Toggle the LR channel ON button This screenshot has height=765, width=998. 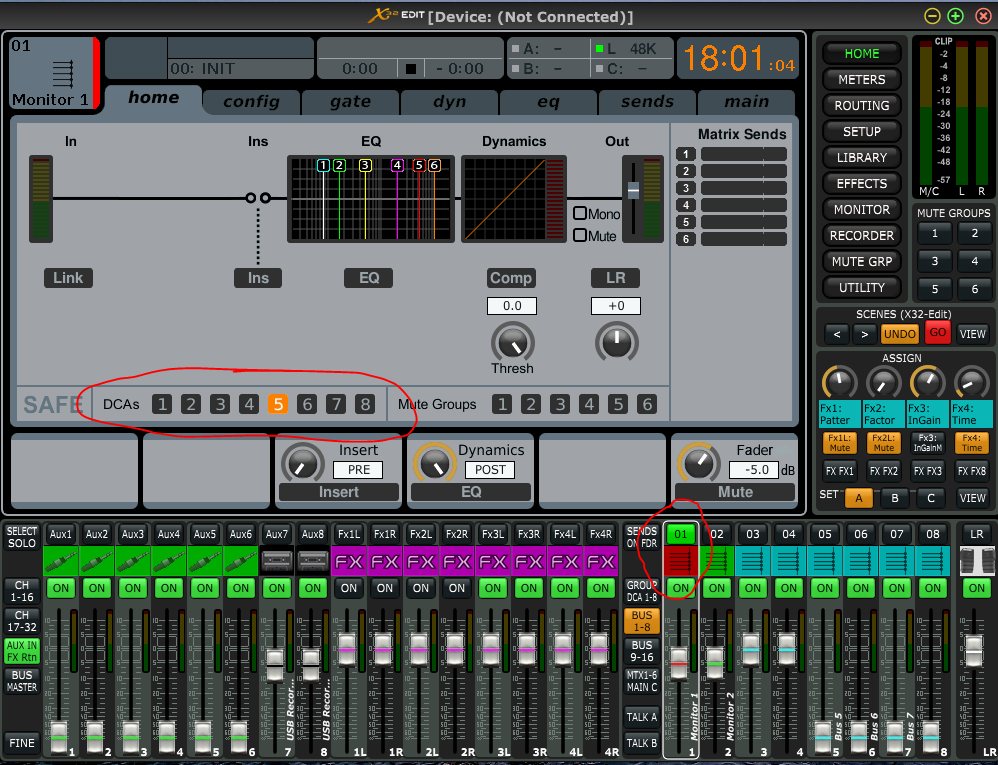(976, 588)
